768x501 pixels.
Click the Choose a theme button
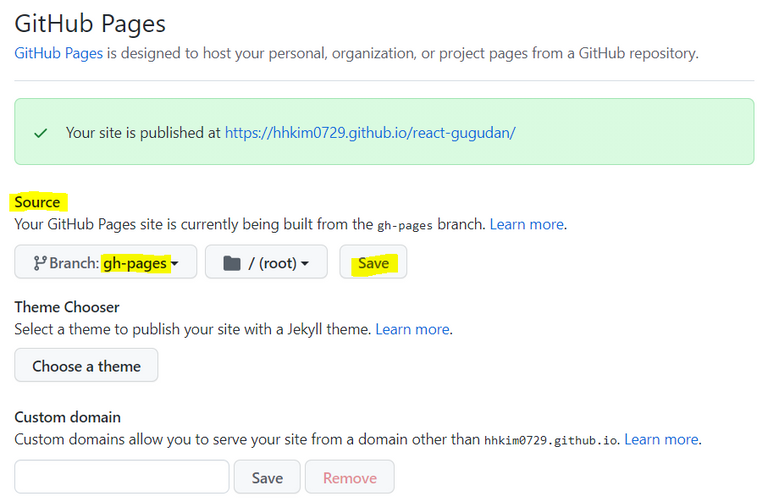[x=86, y=365]
